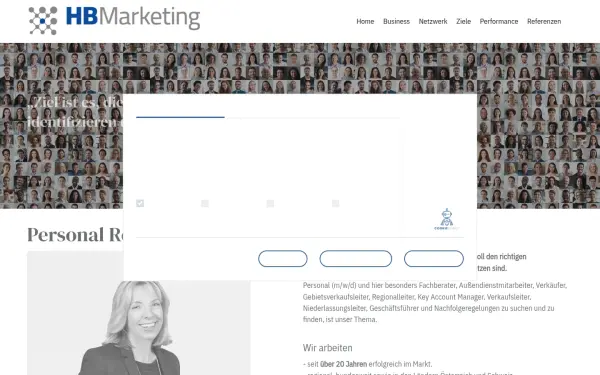Click the leftmost blank cookie dialog button
Screen dimensions: 600x375
[x=283, y=259]
